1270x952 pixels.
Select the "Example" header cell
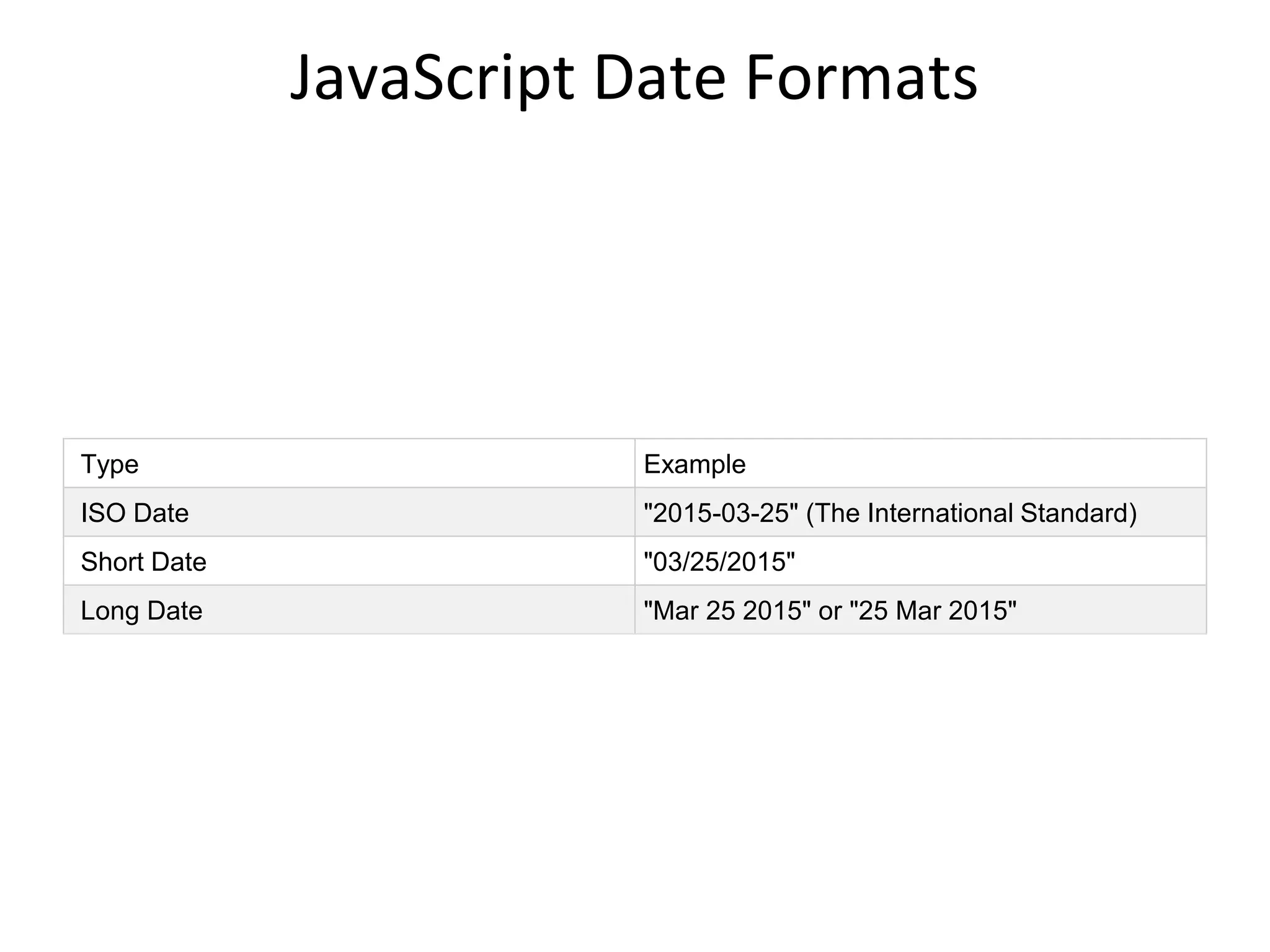pos(695,464)
